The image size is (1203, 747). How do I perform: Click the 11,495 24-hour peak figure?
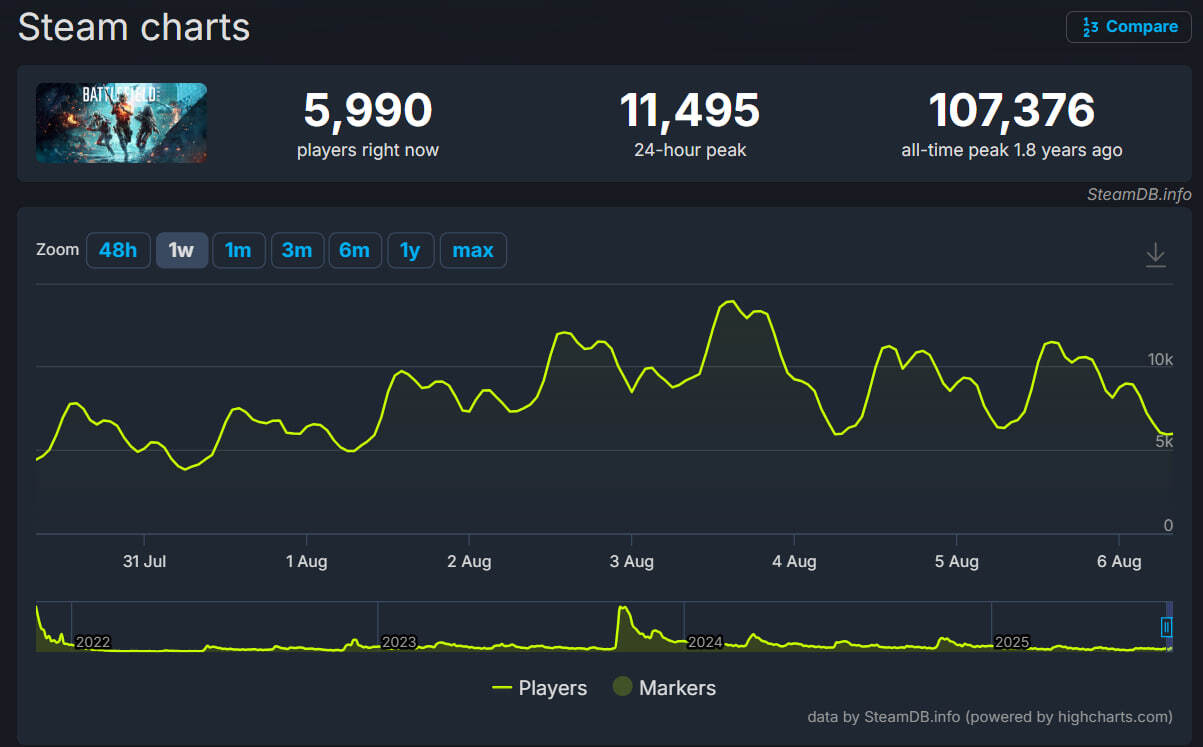click(689, 110)
